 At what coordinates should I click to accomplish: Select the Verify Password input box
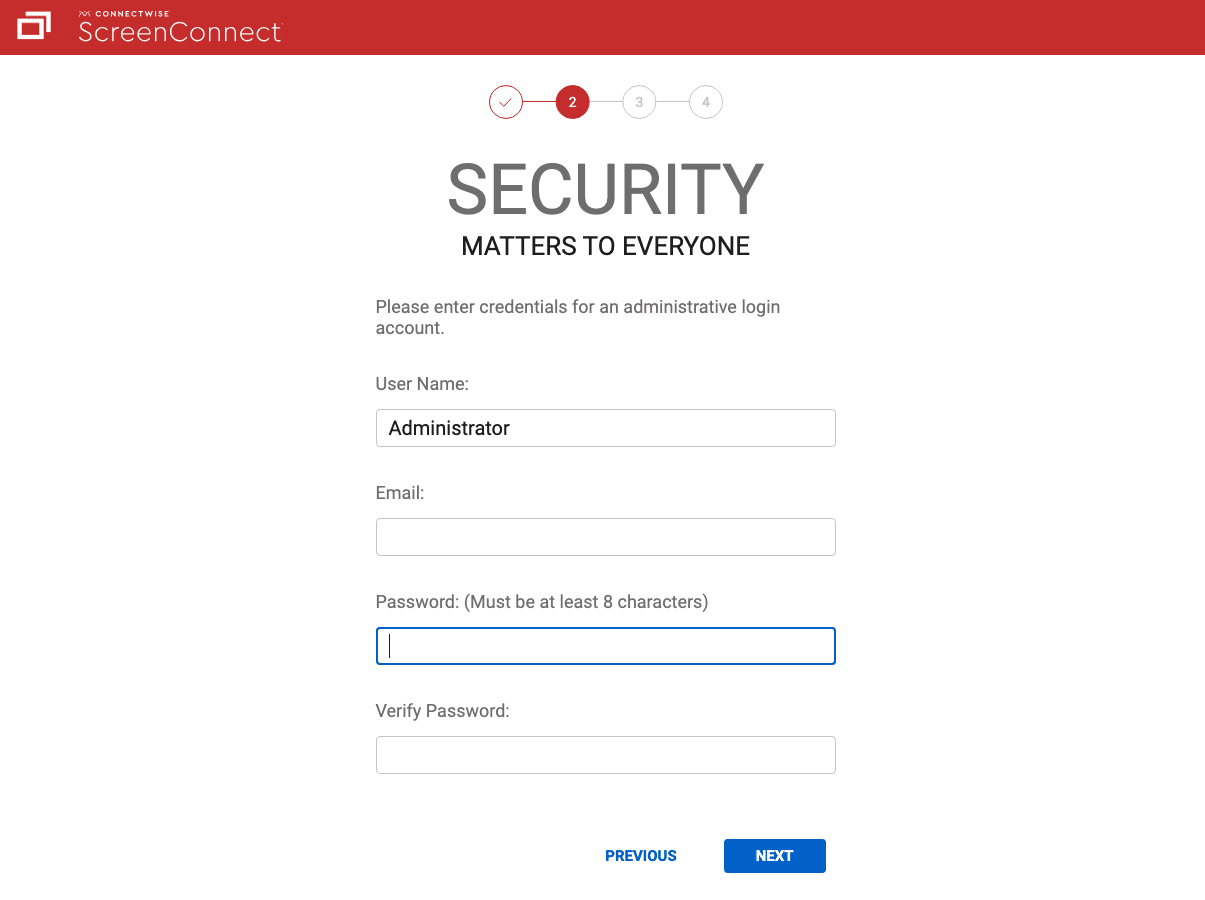(605, 754)
